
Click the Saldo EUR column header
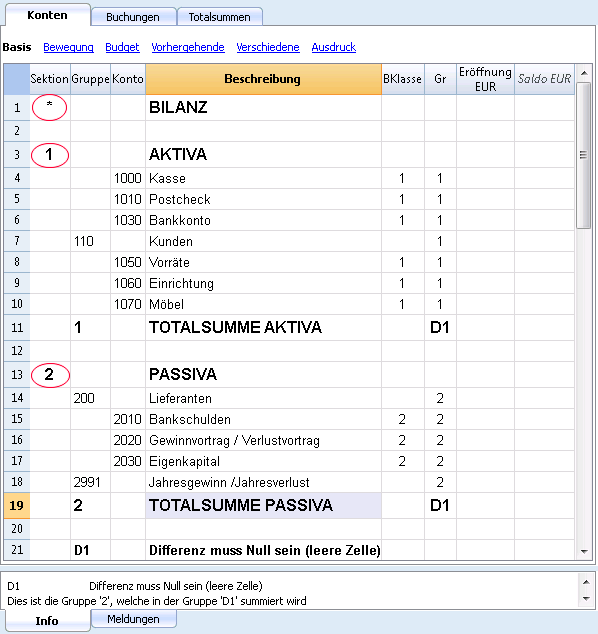(544, 79)
